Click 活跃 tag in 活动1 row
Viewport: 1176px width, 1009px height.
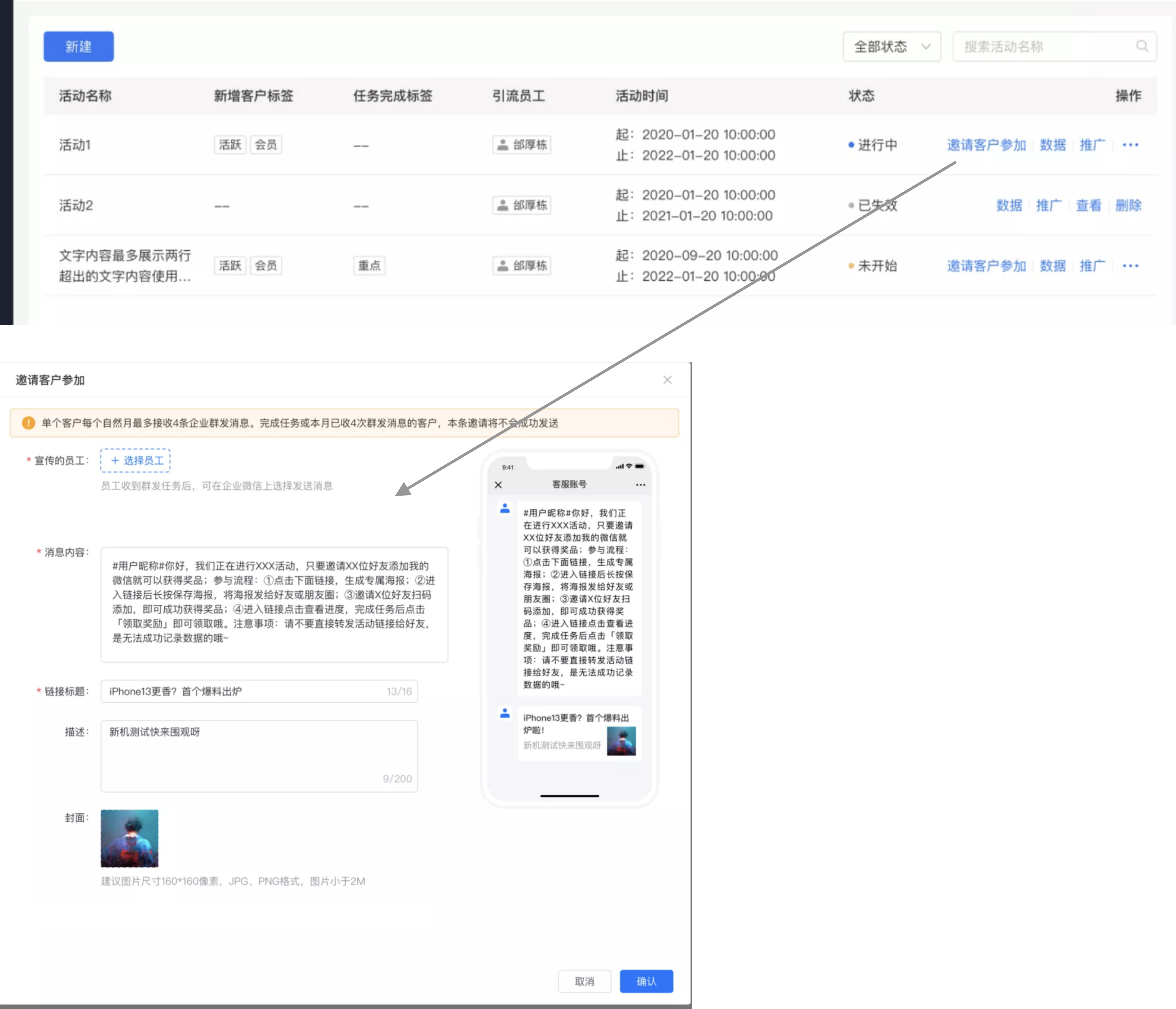[x=230, y=145]
